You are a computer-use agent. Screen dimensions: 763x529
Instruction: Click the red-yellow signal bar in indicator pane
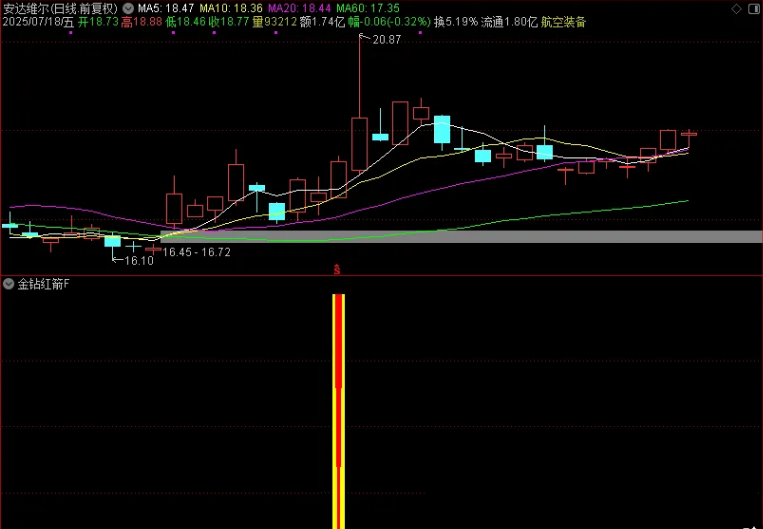click(x=339, y=410)
